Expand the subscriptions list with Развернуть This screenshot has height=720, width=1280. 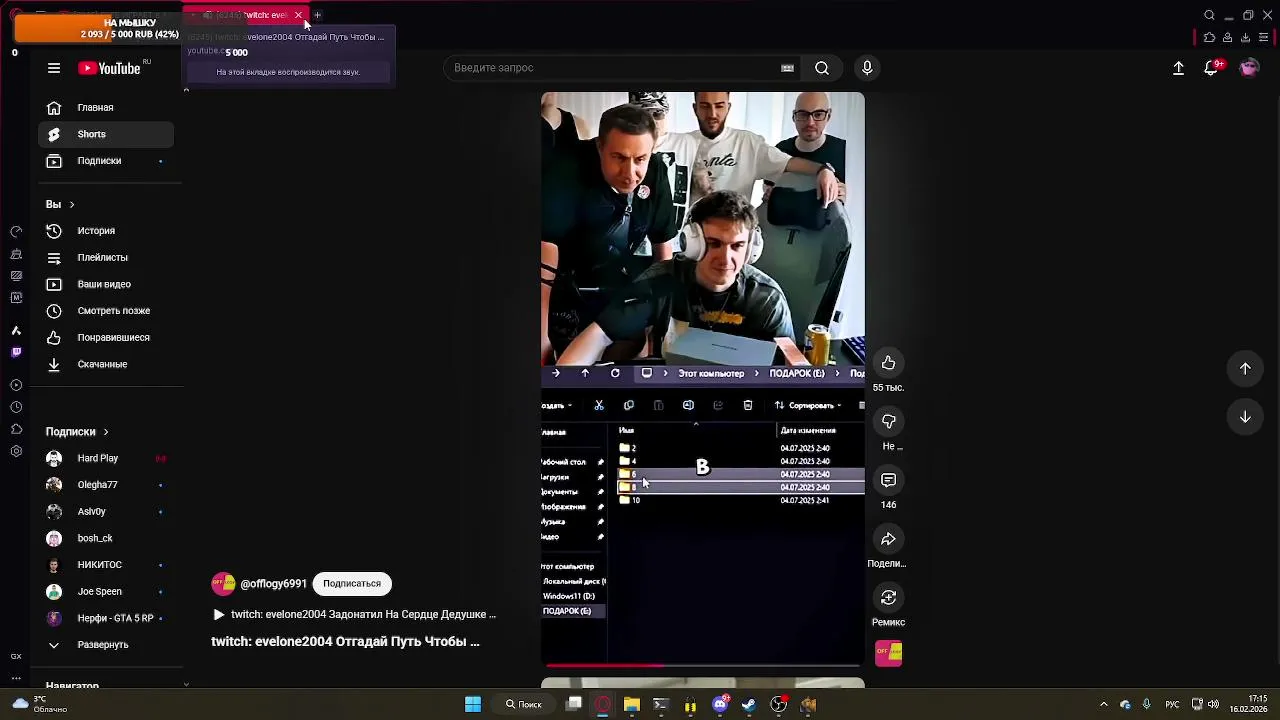(x=106, y=645)
